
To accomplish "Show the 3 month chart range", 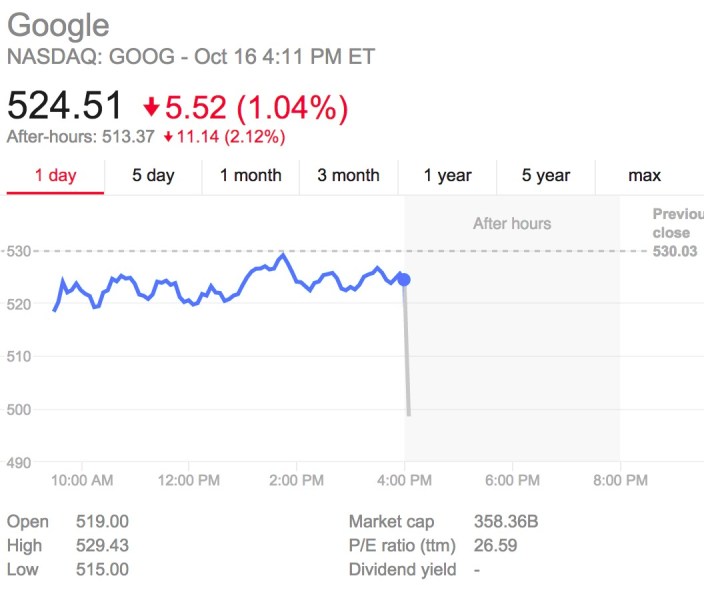I will click(x=348, y=176).
